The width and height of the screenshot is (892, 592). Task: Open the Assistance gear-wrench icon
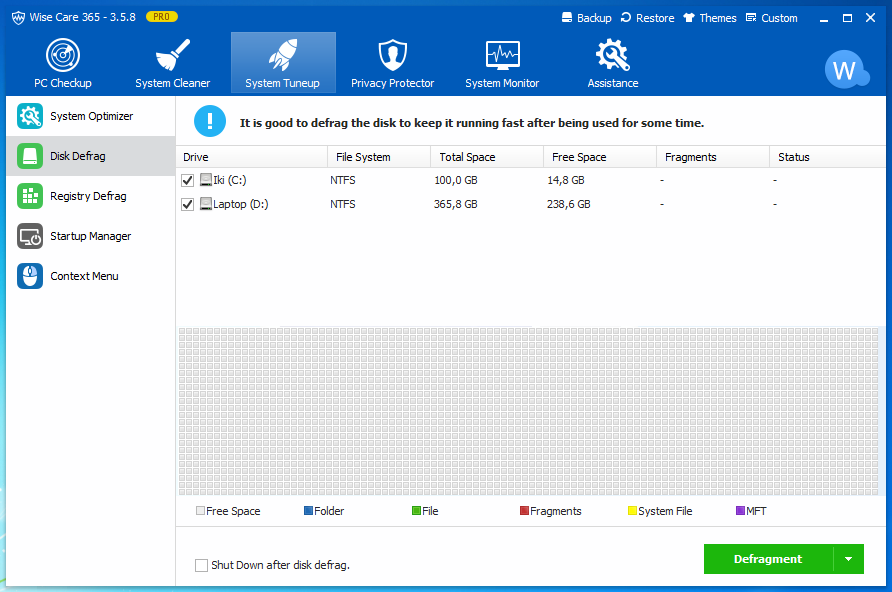[613, 55]
